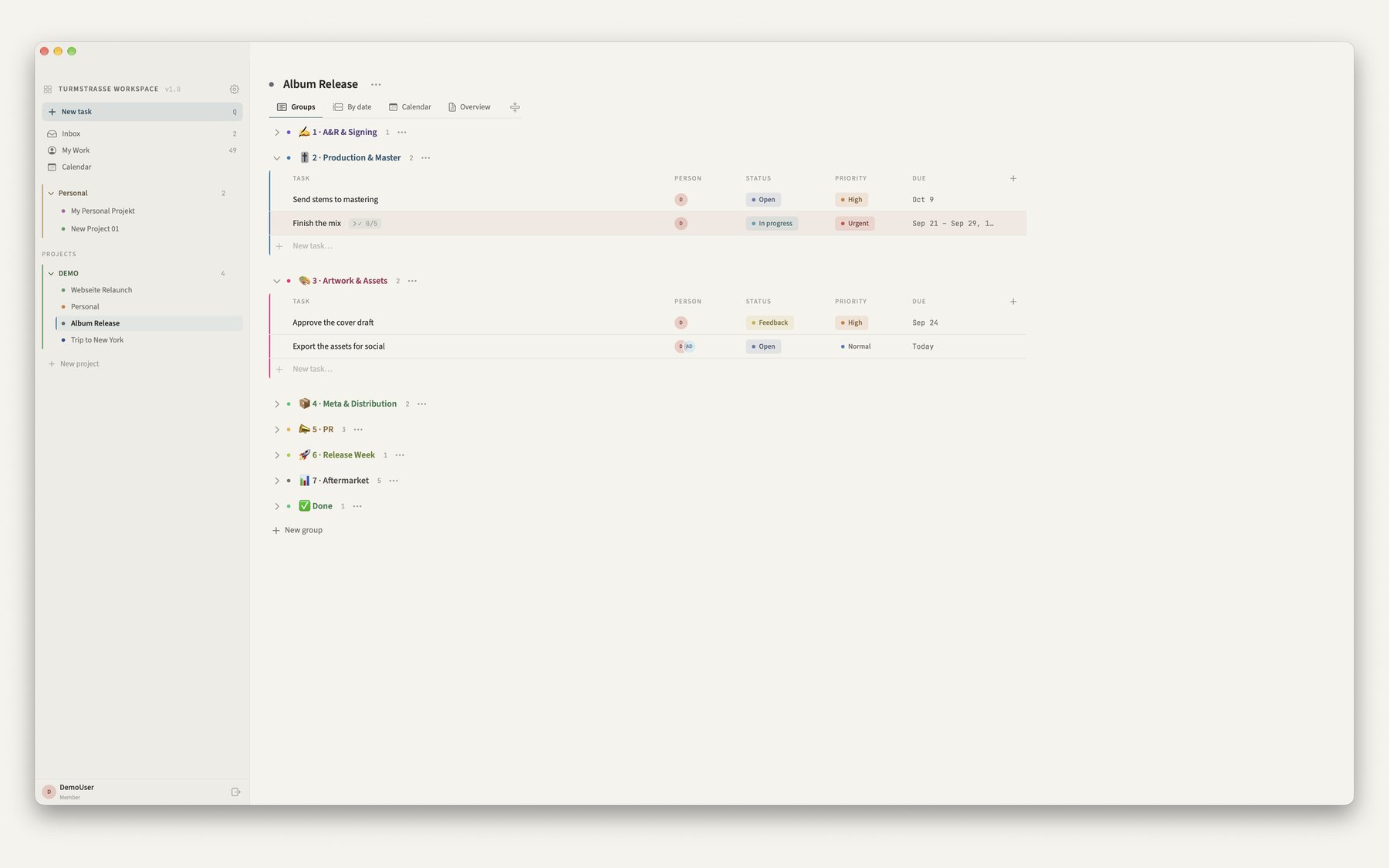Collapse the Personal sidebar section
The width and height of the screenshot is (1389, 868).
pos(51,193)
